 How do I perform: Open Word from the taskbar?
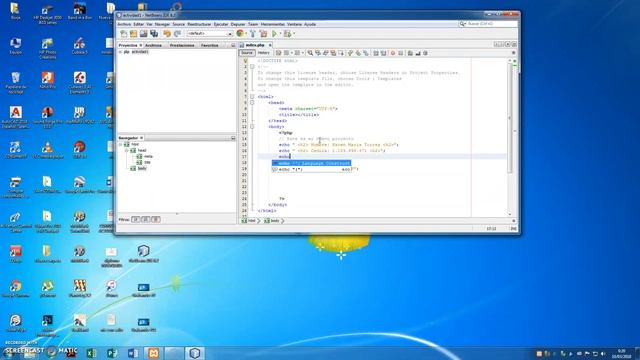point(133,353)
